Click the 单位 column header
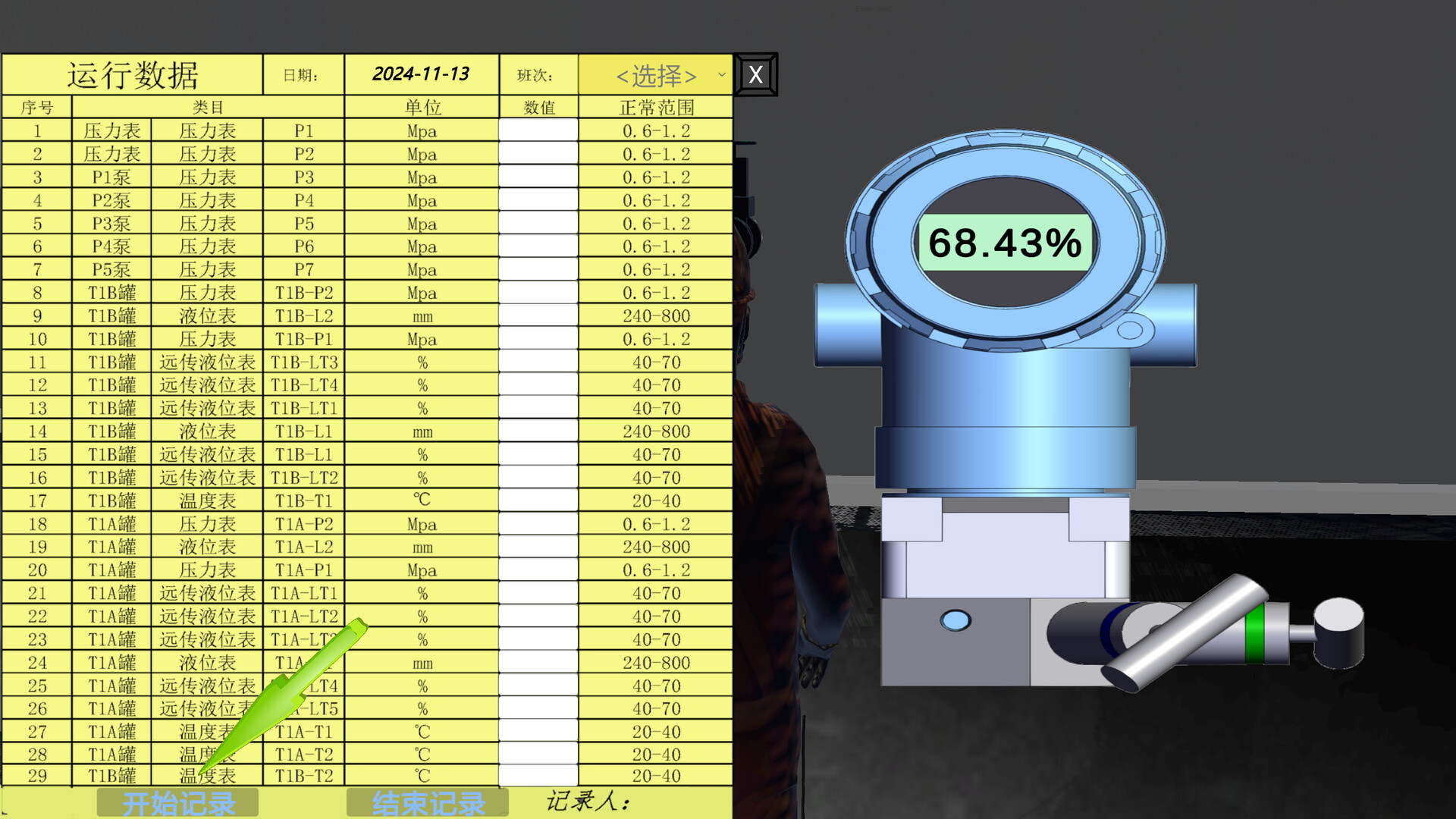Image resolution: width=1456 pixels, height=819 pixels. point(422,106)
